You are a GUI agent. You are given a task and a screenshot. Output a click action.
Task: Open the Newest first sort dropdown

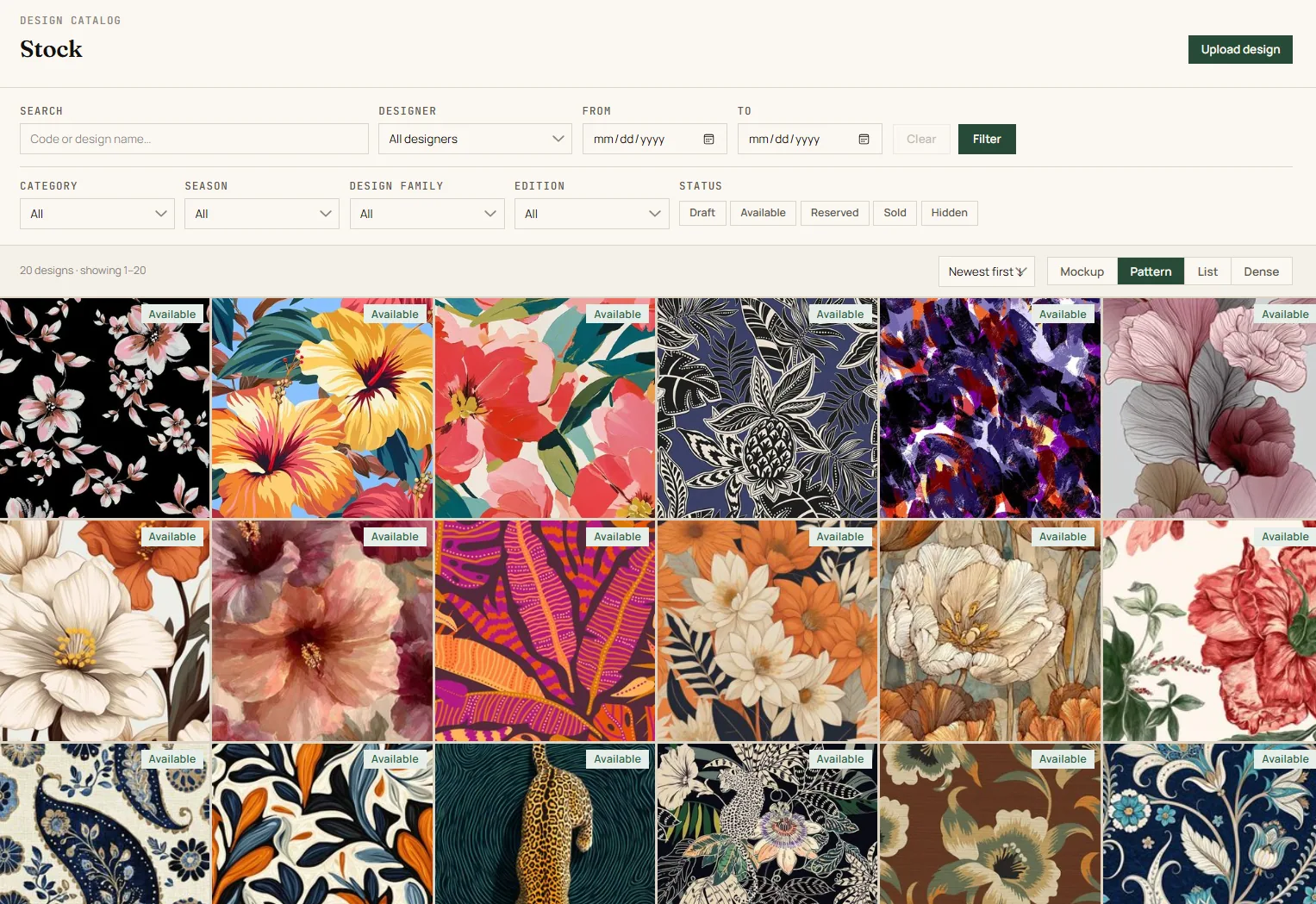987,271
